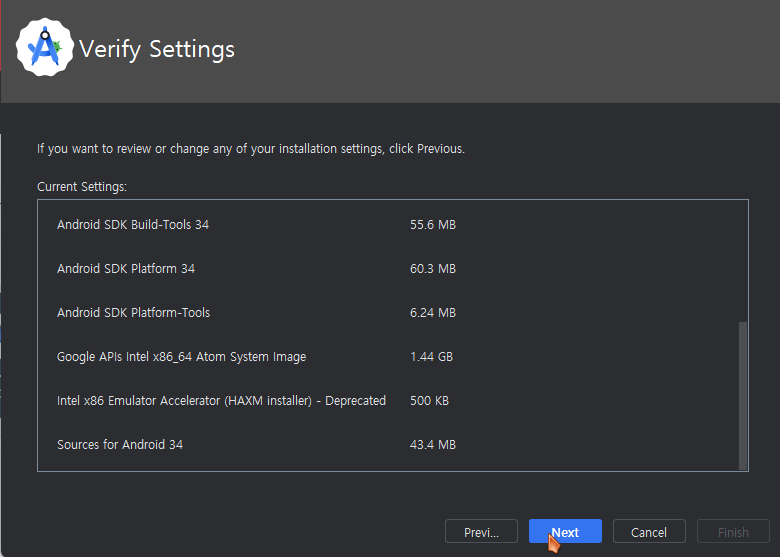
Task: Cancel the setup wizard
Action: point(649,532)
